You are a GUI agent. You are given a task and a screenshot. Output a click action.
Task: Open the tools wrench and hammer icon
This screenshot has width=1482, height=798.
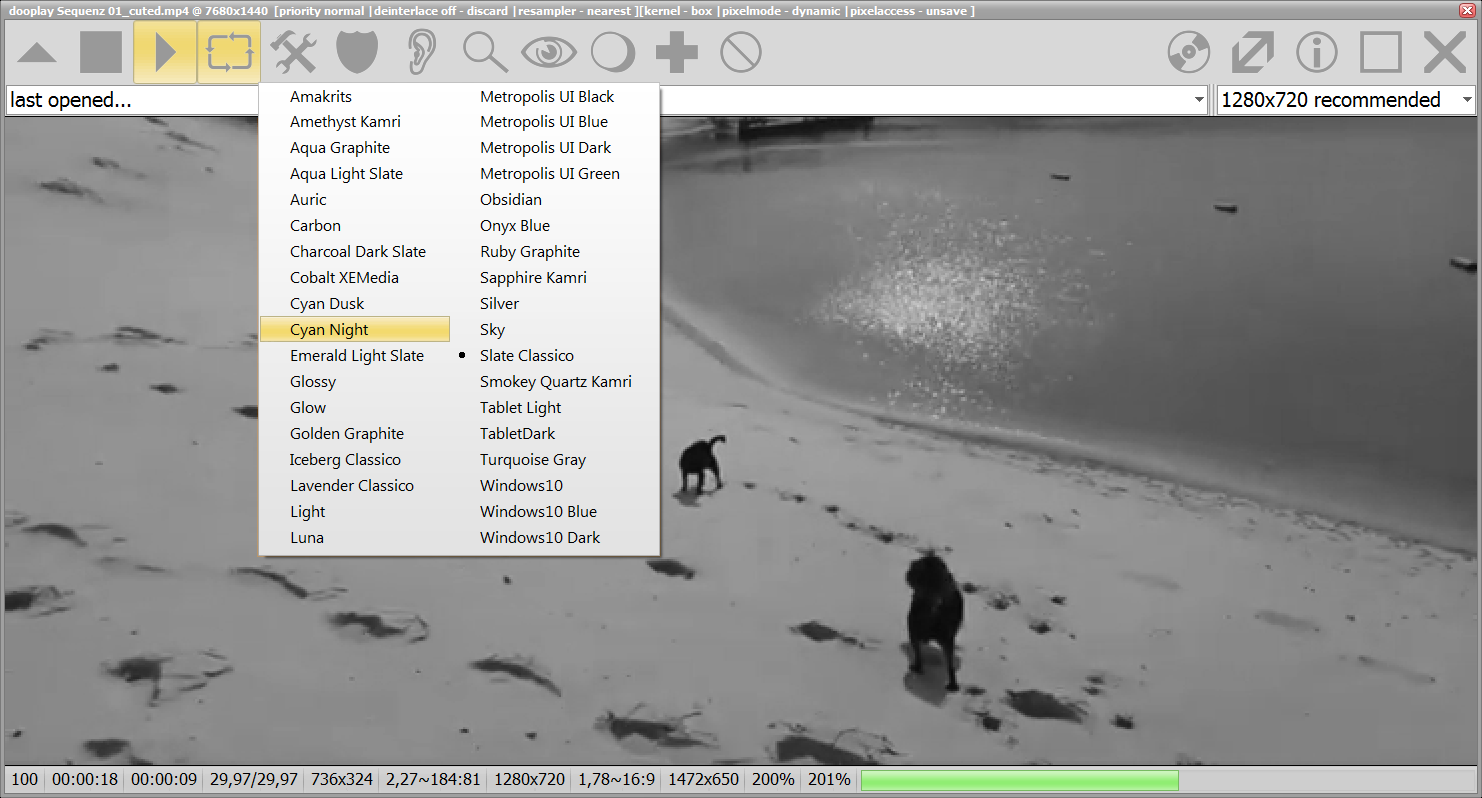293,52
